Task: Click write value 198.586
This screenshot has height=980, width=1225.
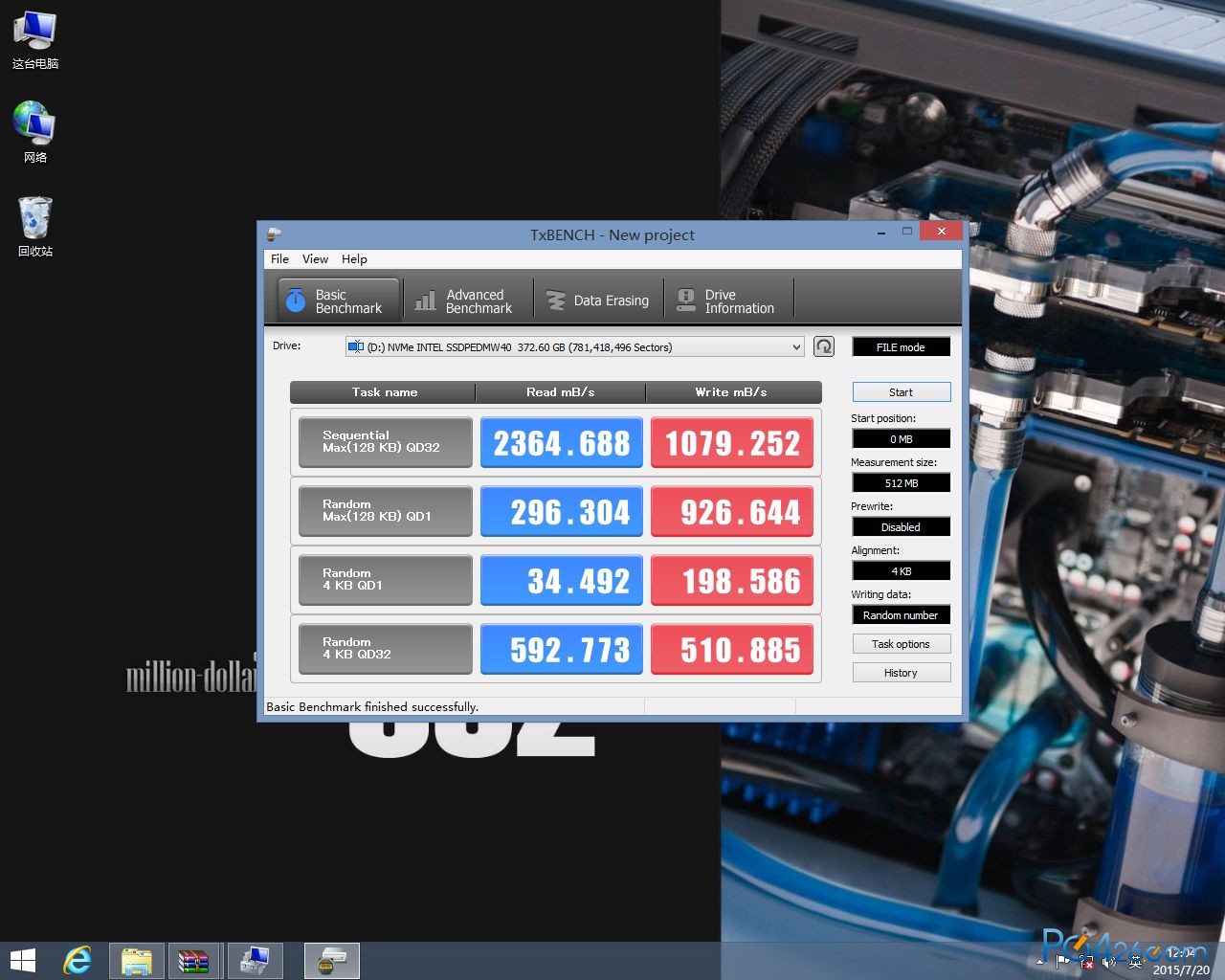Action: [732, 579]
